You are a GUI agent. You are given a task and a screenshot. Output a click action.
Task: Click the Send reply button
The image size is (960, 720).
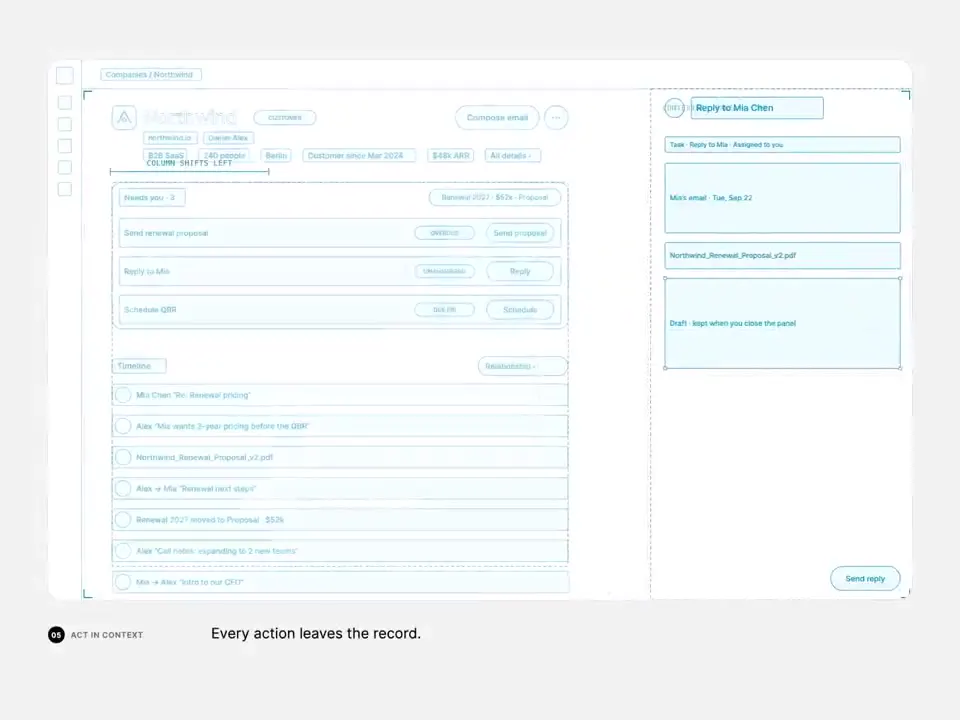(x=865, y=579)
